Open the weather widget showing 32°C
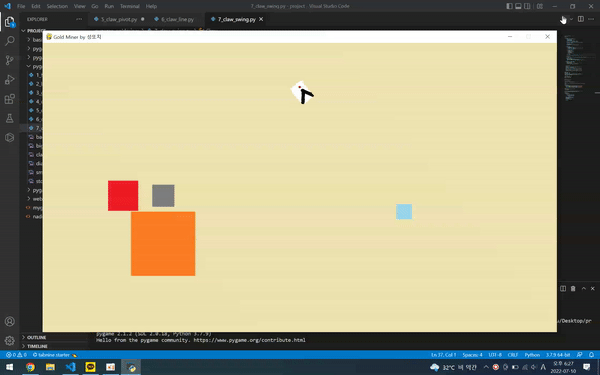600x375 pixels. 454,367
